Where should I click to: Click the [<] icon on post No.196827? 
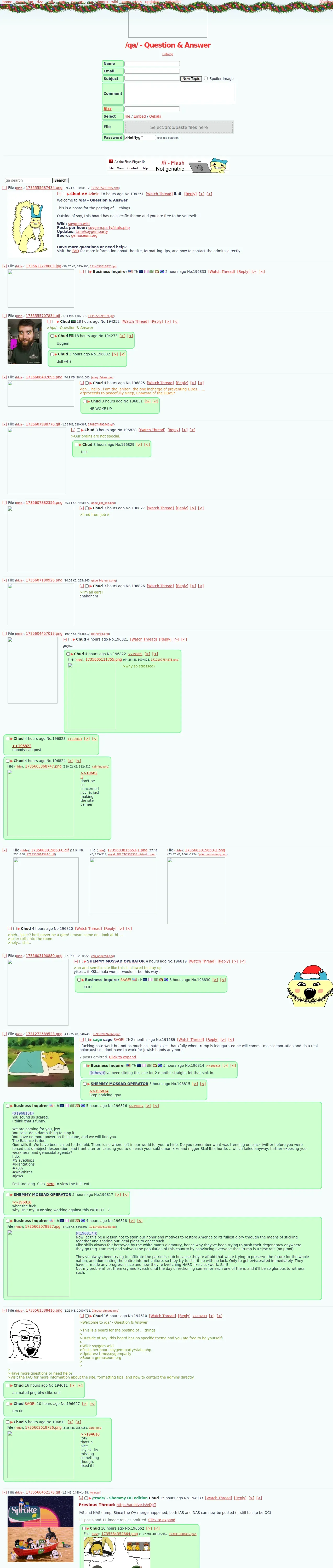(x=201, y=508)
